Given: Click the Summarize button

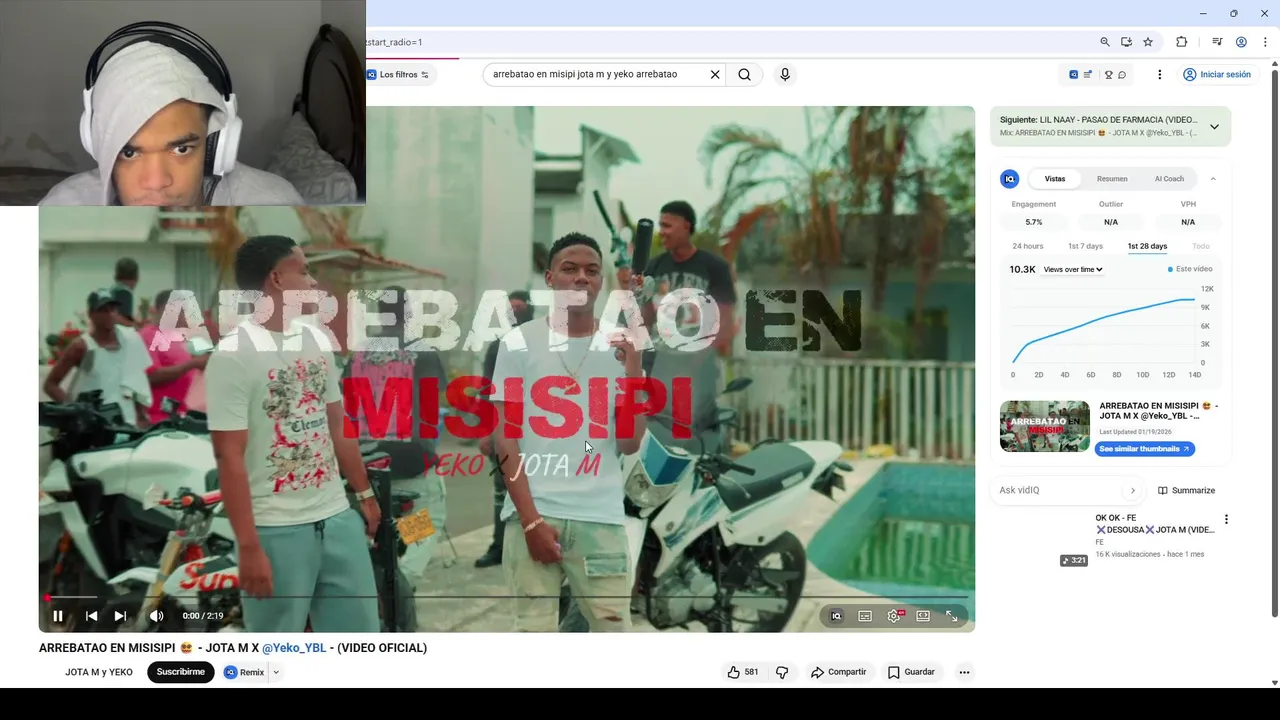Looking at the screenshot, I should pos(1187,490).
